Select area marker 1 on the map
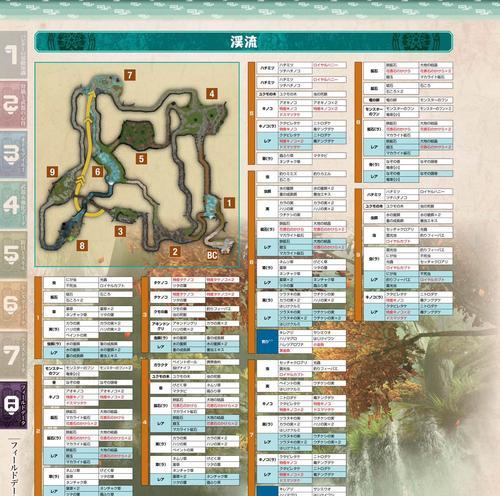The image size is (500, 496). click(229, 203)
